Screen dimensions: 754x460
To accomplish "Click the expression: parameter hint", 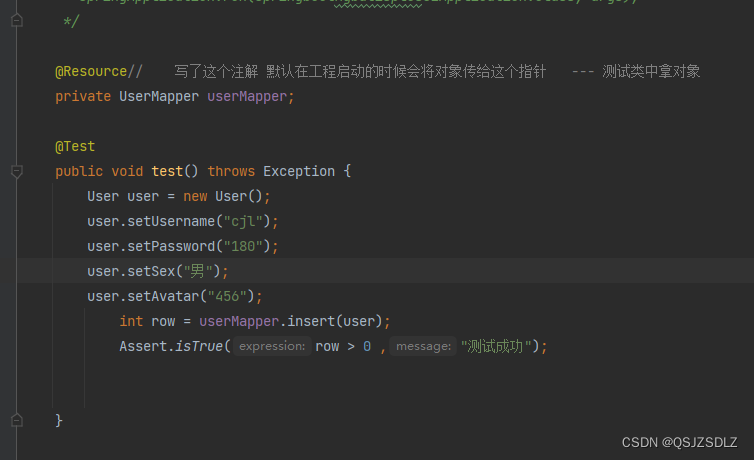I will (x=272, y=346).
